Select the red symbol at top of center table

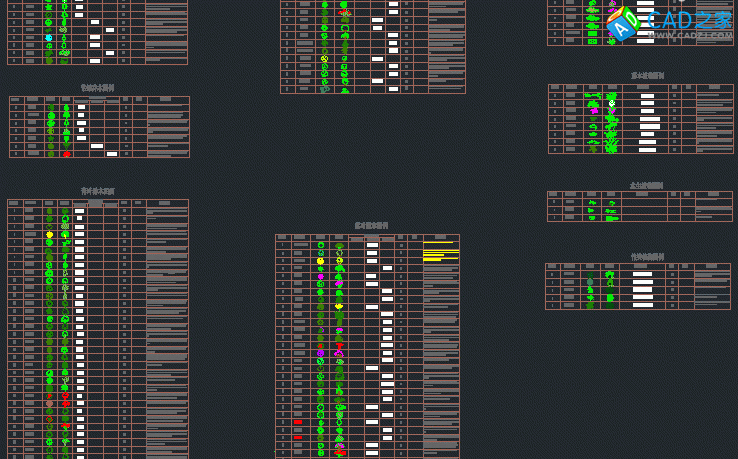click(346, 13)
